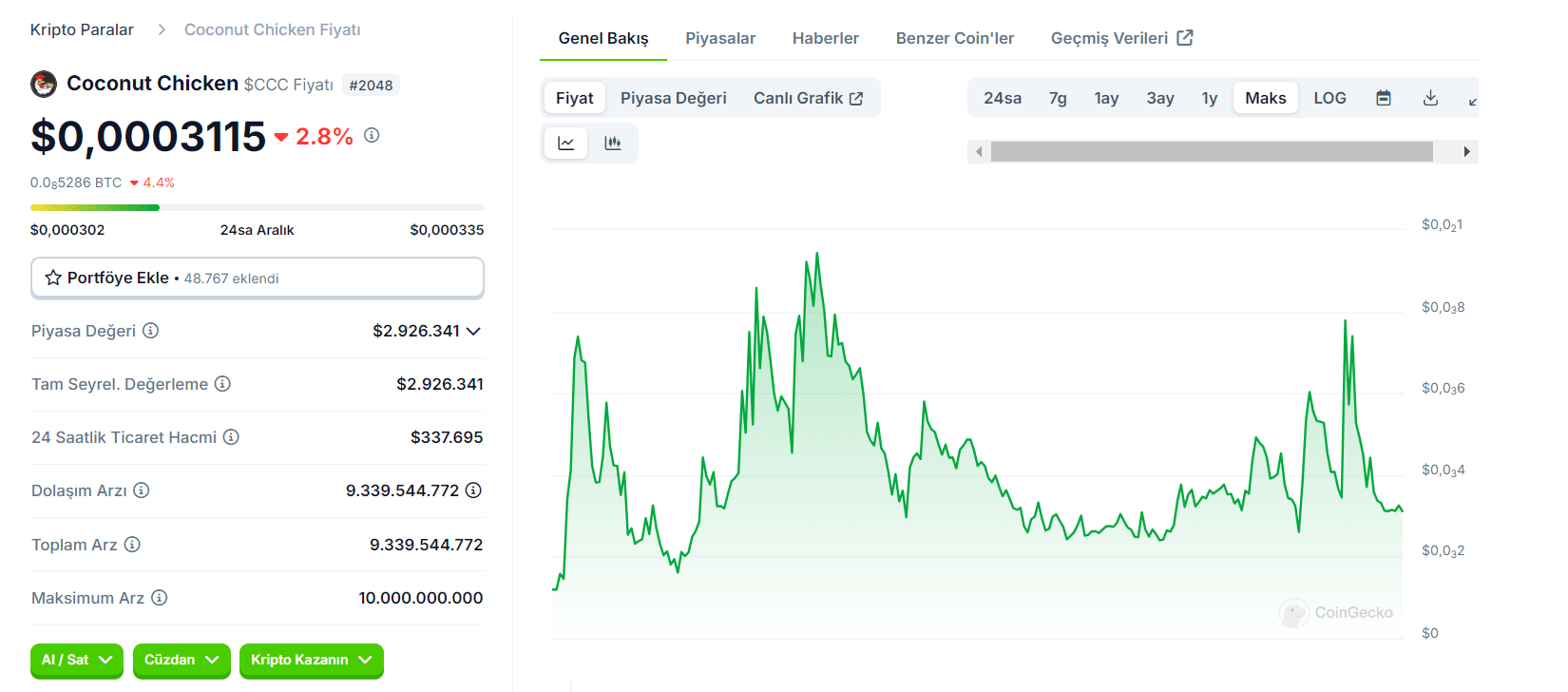Click the 24h low value $0,000302
Screen dimensions: 1568x692
(x=67, y=230)
